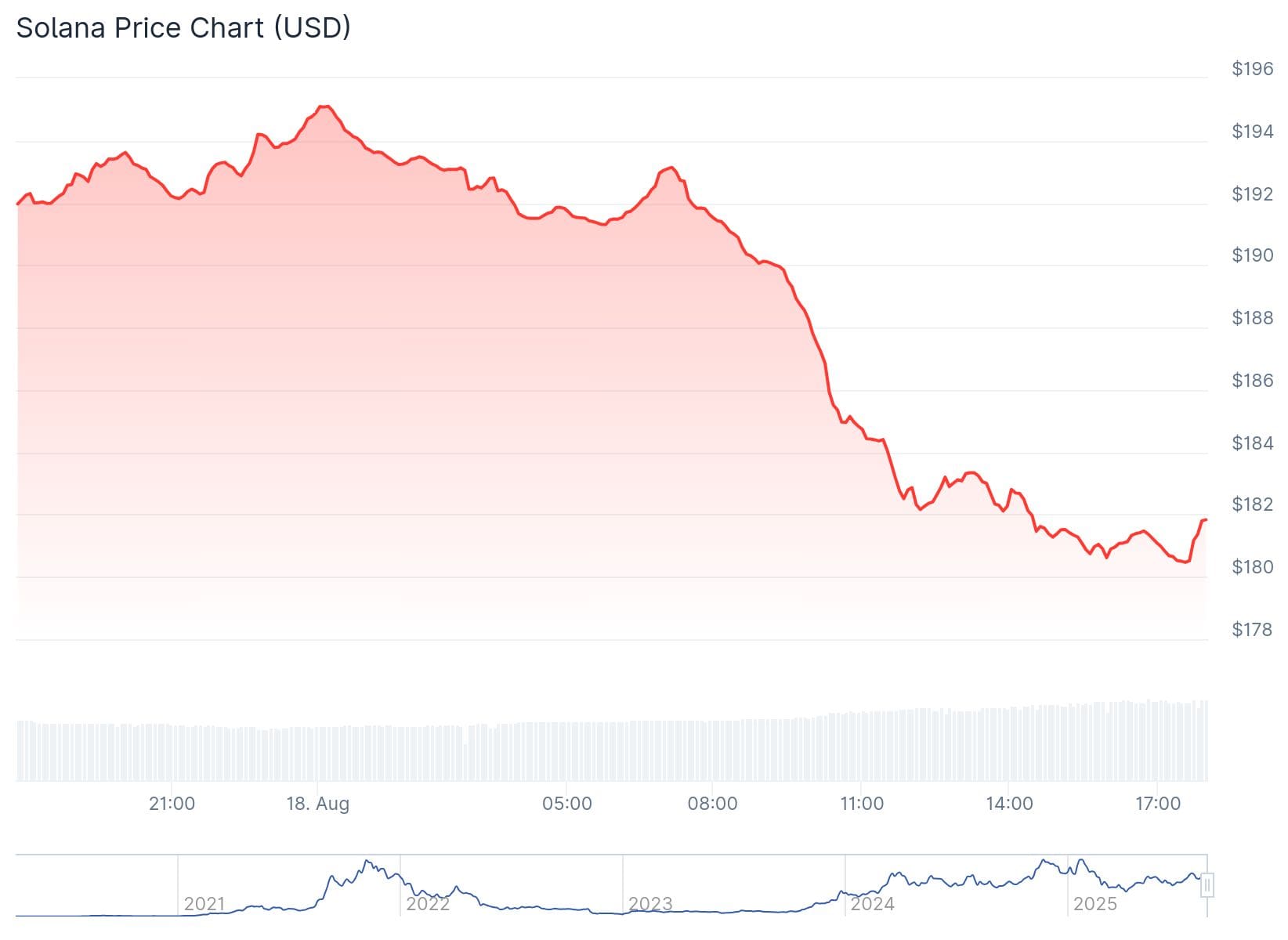The image size is (1288, 940).
Task: Click the 17:00 time axis label
Action: click(1157, 804)
